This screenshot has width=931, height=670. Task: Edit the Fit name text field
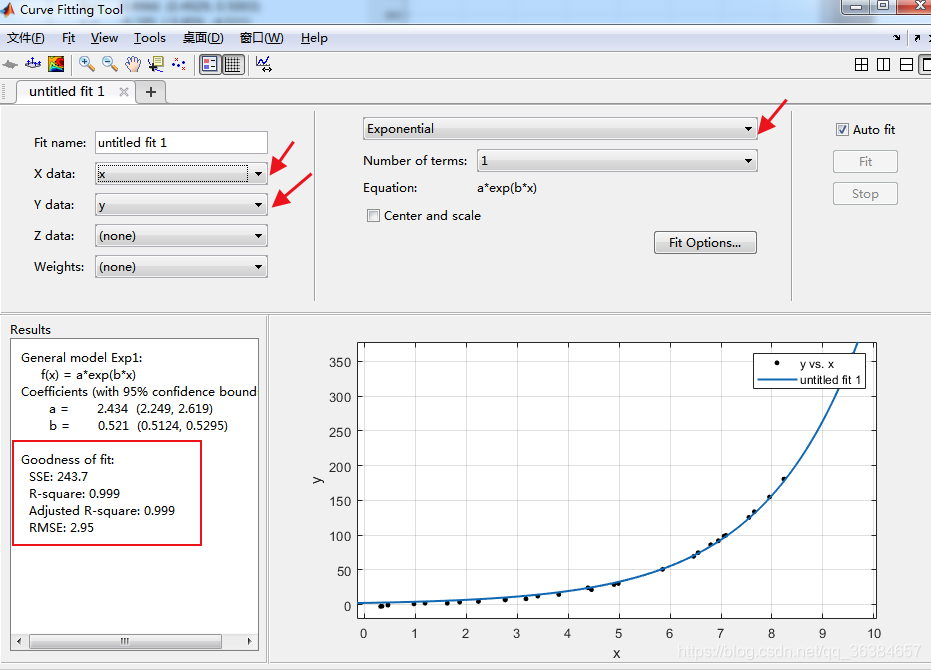181,143
